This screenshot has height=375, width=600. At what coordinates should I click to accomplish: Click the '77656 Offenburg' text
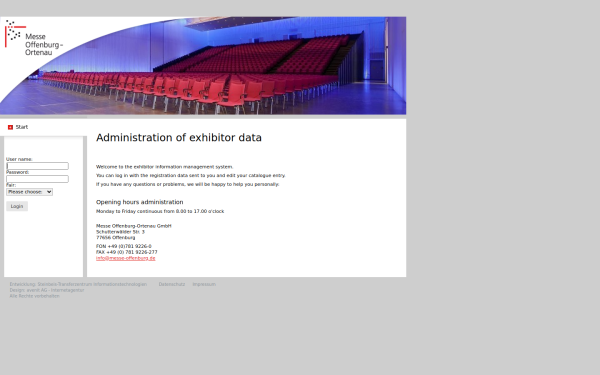[116, 238]
